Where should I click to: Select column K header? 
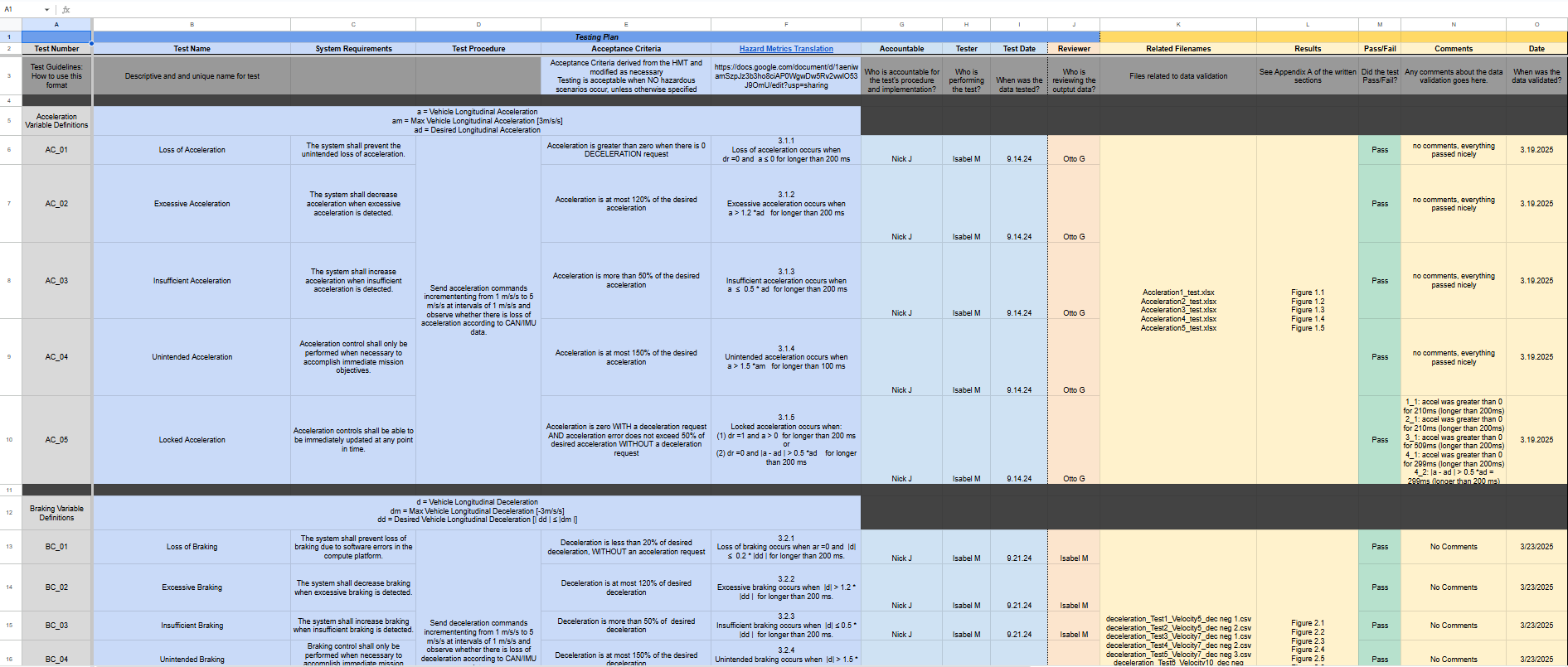pyautogui.click(x=1177, y=25)
